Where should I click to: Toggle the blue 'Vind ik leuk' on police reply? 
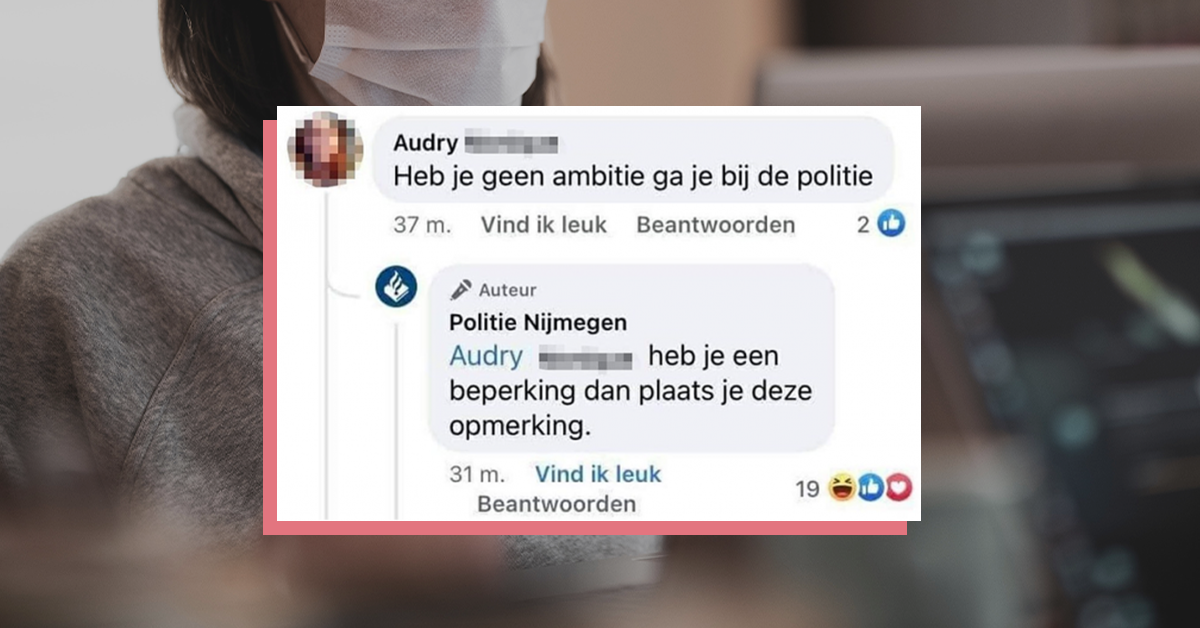point(598,474)
